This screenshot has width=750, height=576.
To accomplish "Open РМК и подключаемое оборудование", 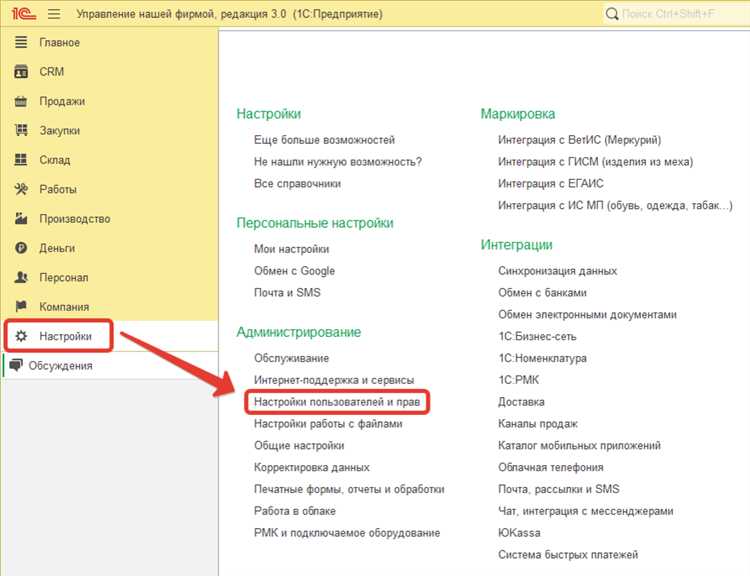I will click(347, 533).
